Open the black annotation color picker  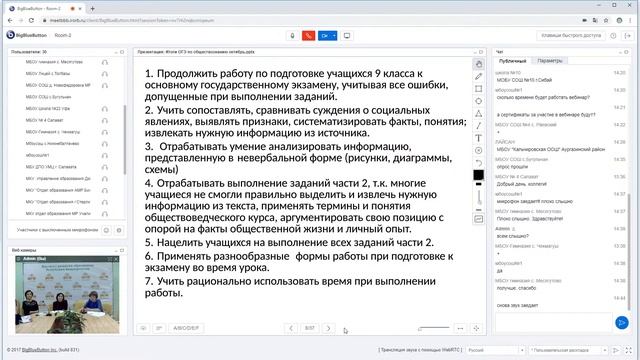(x=478, y=175)
